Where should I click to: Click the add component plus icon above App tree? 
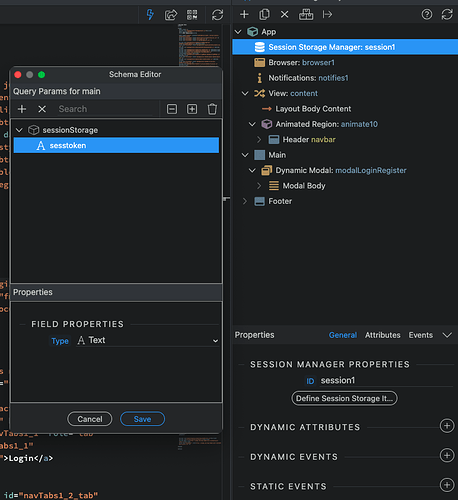coord(244,14)
